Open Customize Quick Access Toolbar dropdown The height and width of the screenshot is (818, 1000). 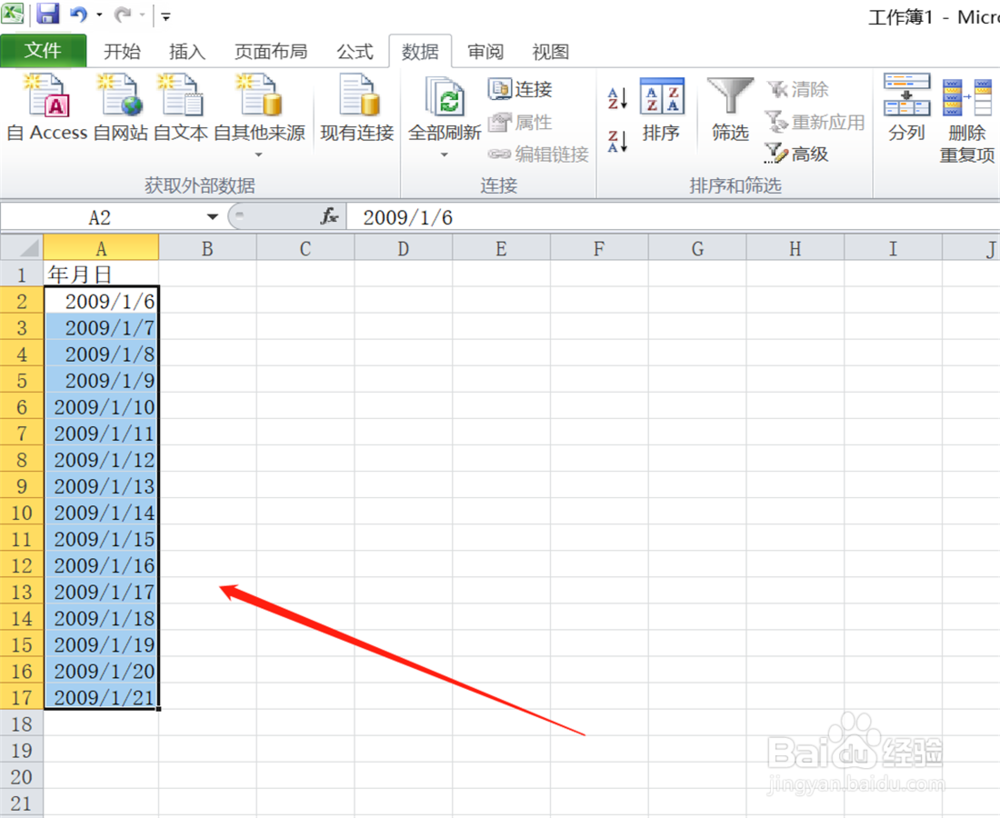click(166, 17)
